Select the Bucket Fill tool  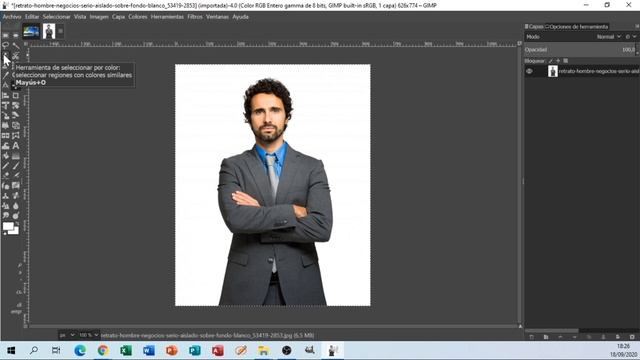(6, 156)
